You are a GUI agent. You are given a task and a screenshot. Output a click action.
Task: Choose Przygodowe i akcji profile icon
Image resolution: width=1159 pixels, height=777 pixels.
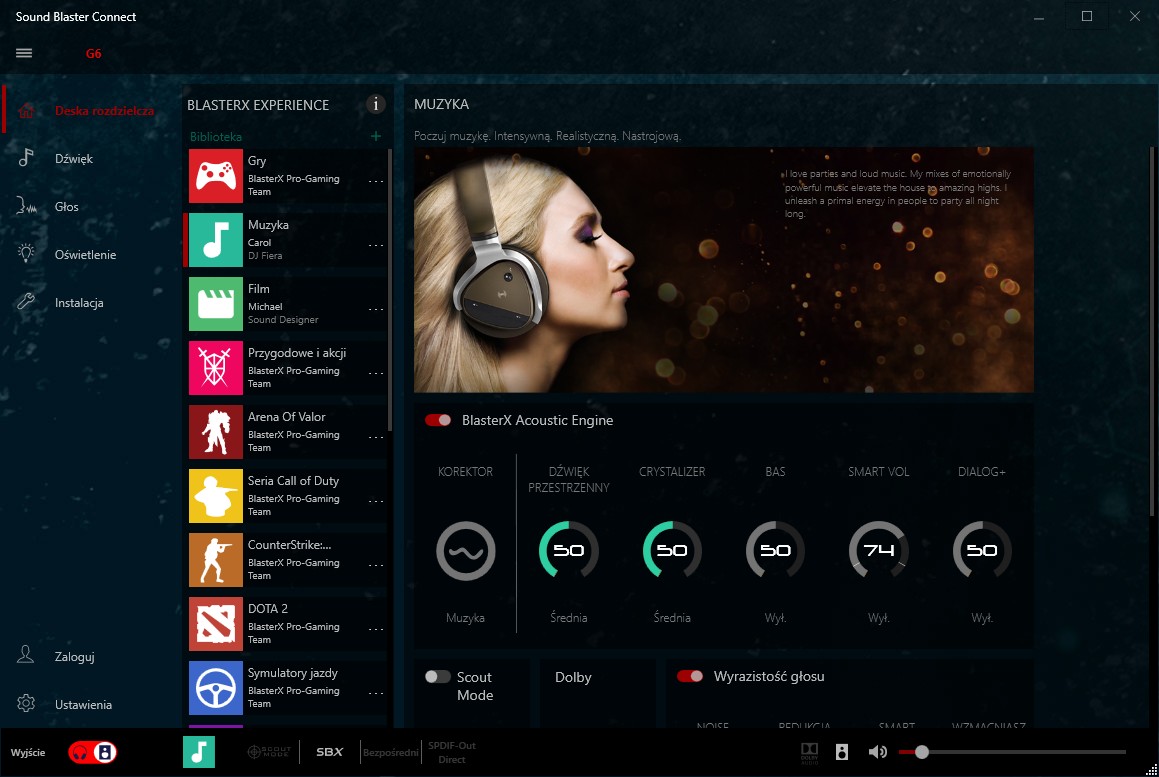click(215, 367)
